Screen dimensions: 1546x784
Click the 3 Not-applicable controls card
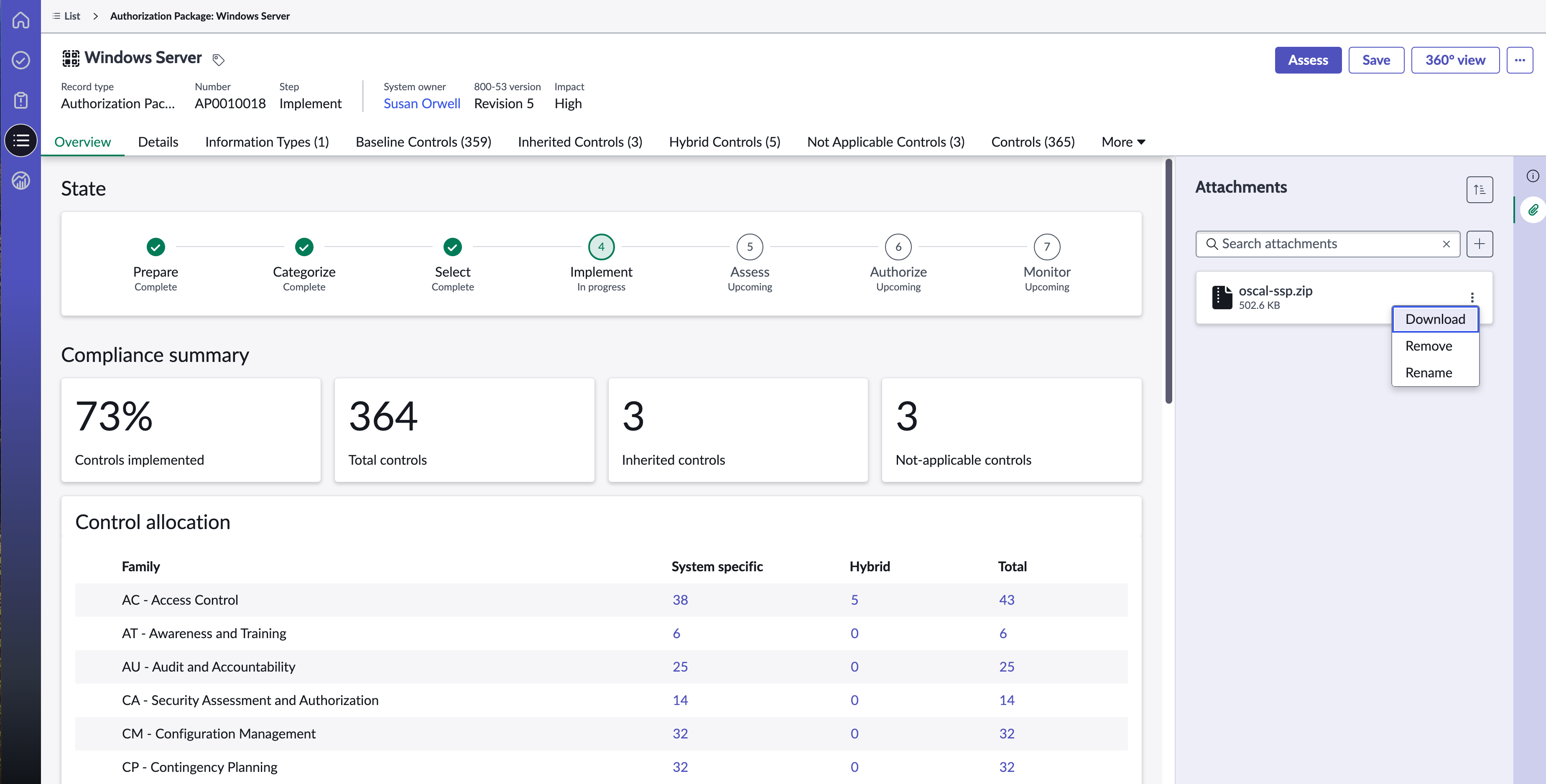(x=1012, y=430)
